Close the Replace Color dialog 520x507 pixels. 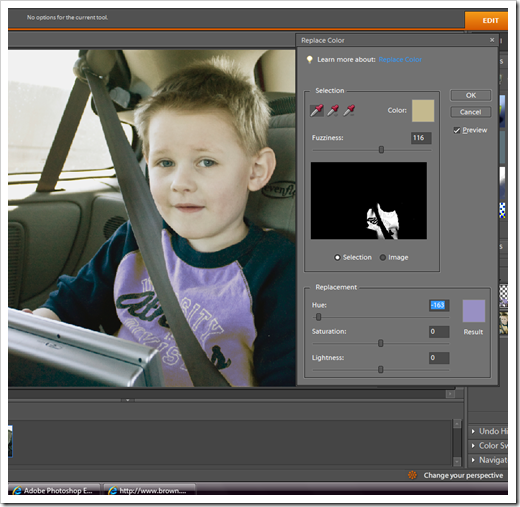(x=492, y=40)
